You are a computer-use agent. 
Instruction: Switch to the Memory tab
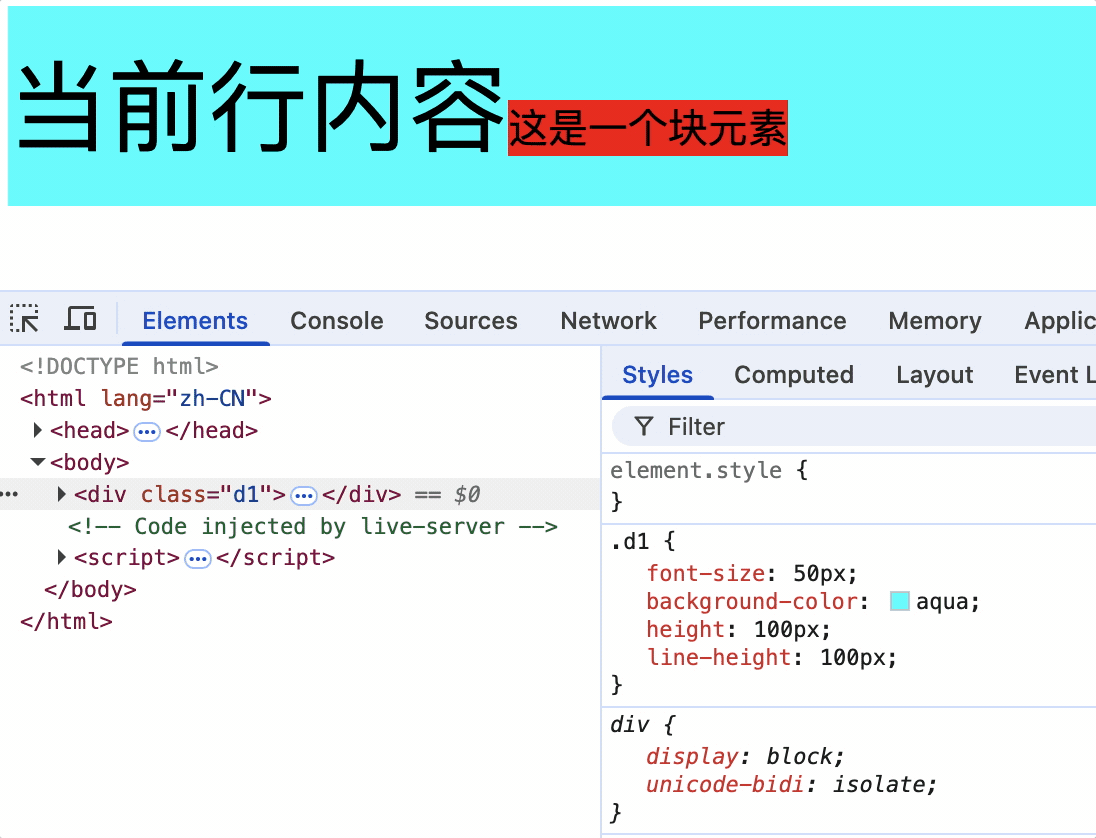click(x=935, y=321)
